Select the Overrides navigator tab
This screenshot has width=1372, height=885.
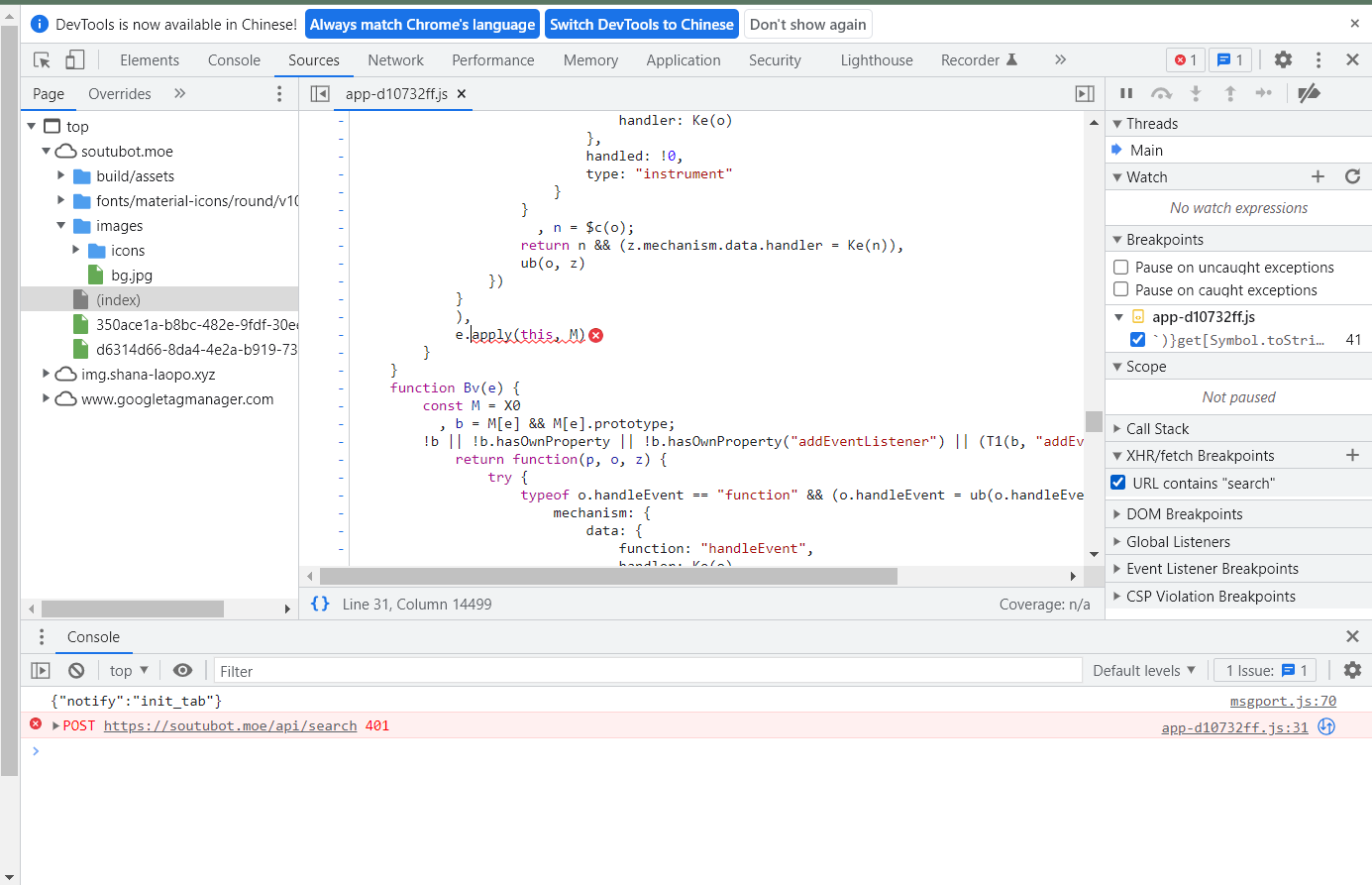tap(120, 94)
